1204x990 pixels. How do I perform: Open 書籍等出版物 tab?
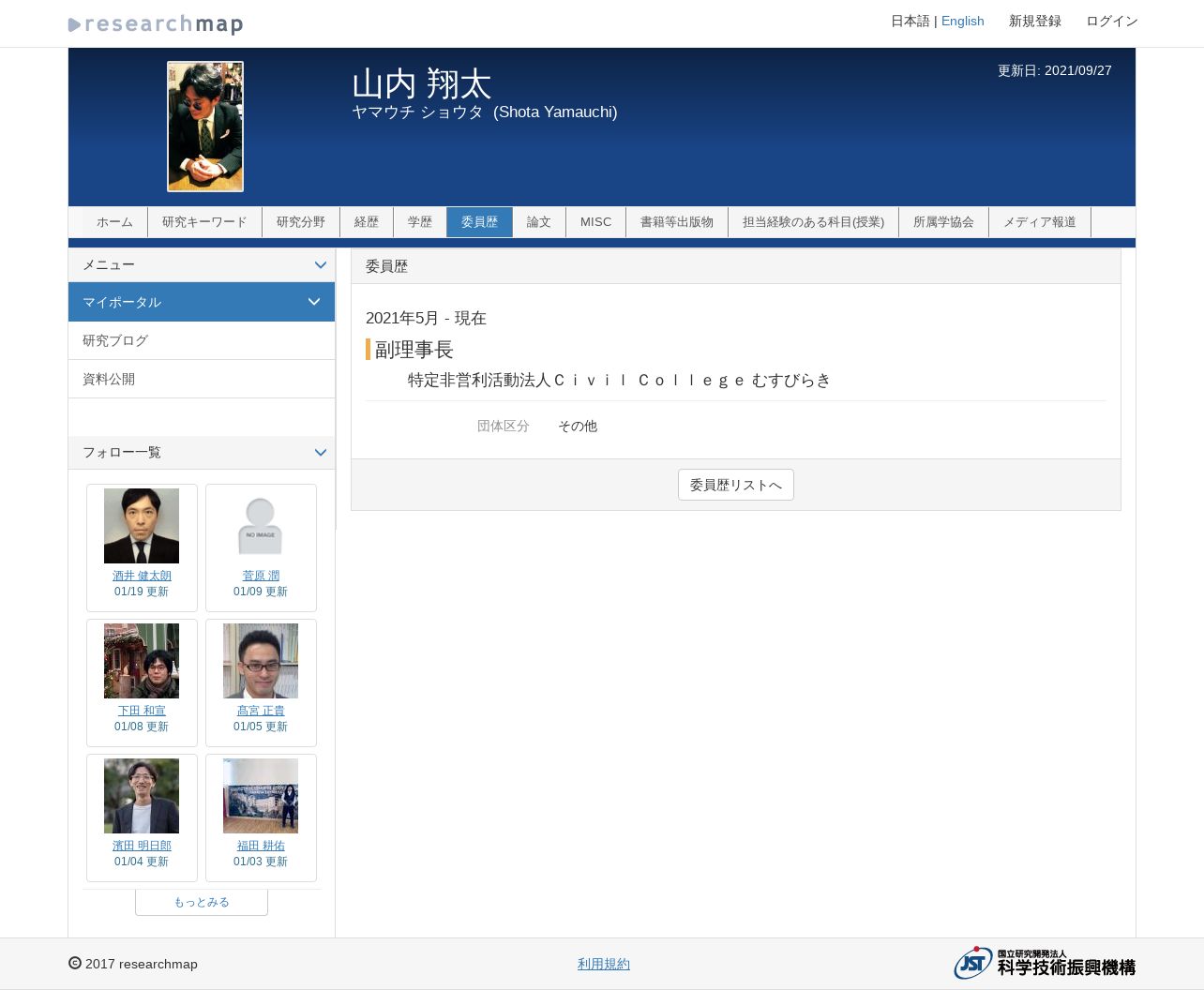coord(677,222)
